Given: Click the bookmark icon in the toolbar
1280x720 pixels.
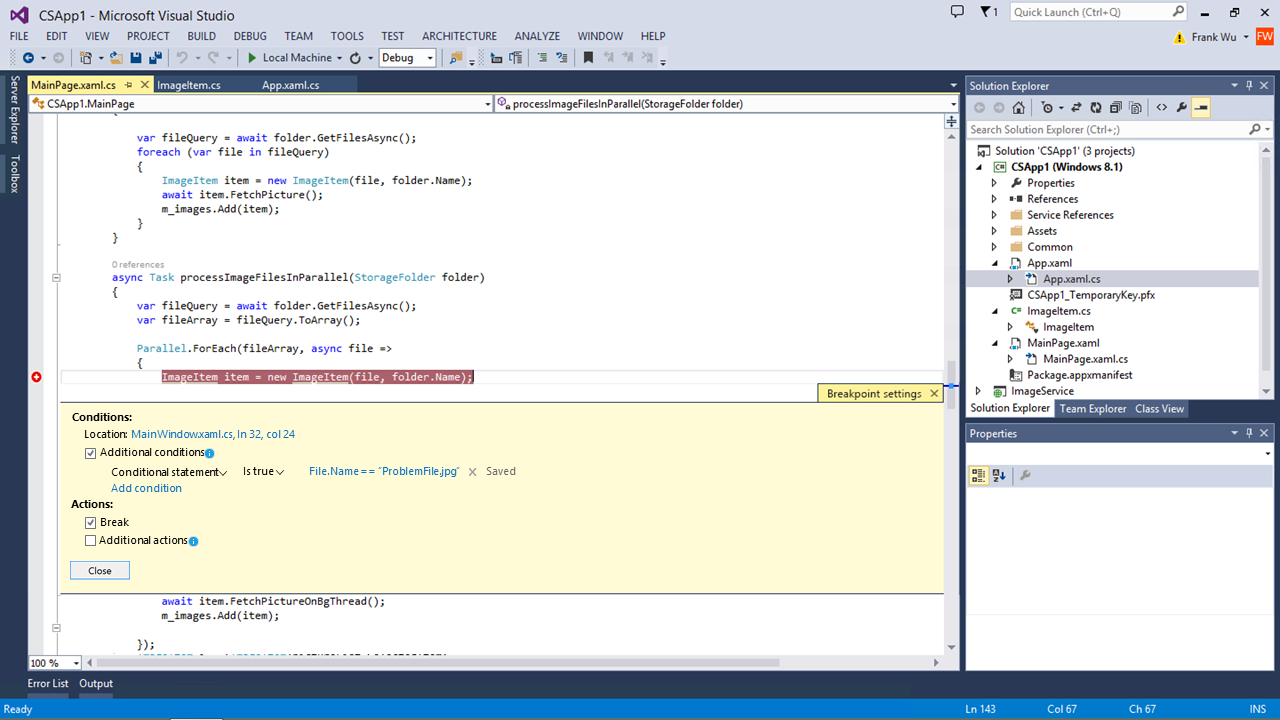Looking at the screenshot, I should coord(588,58).
